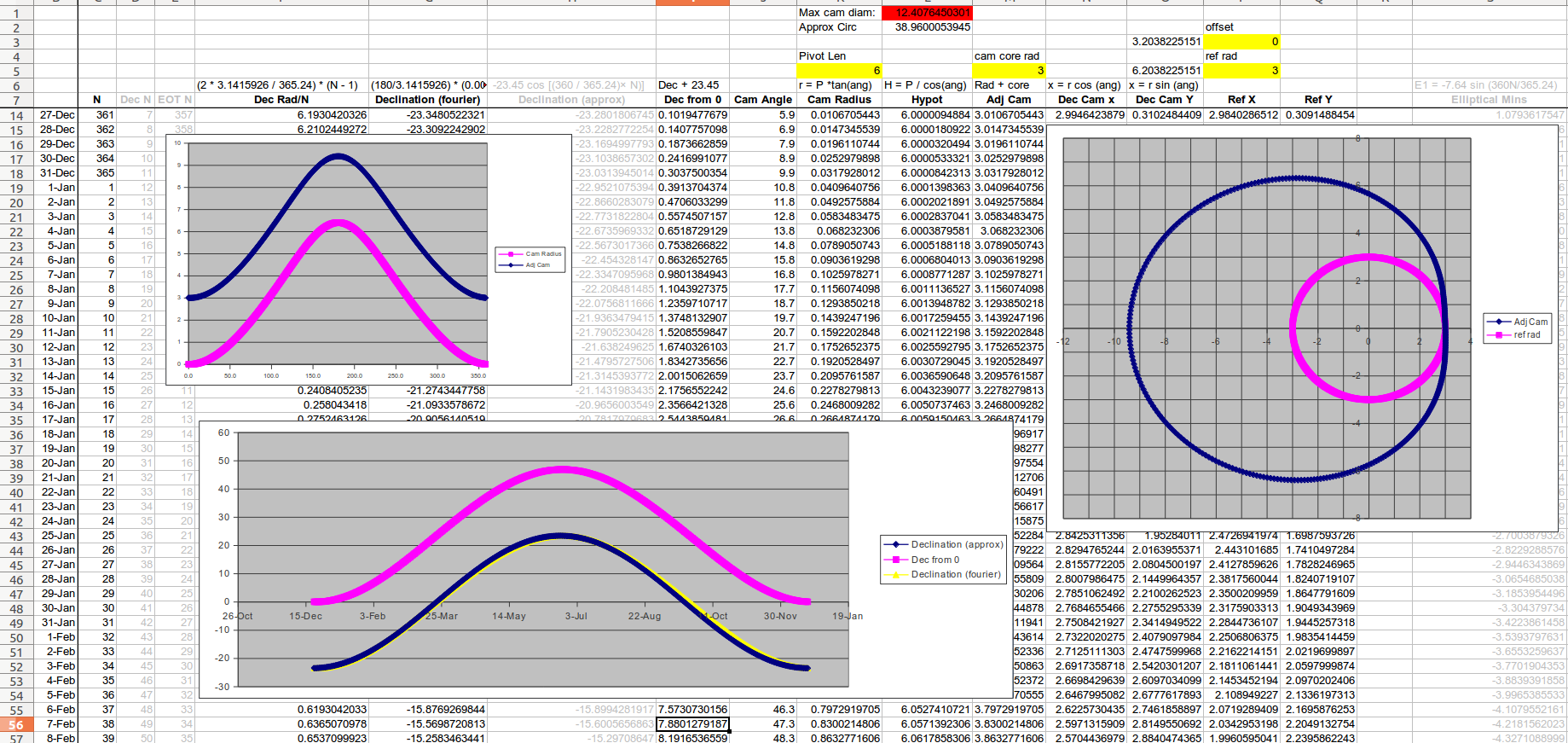Screen dimensions: 1568x743
Task: Select the yellow ref rad value cell
Action: click(x=1241, y=71)
